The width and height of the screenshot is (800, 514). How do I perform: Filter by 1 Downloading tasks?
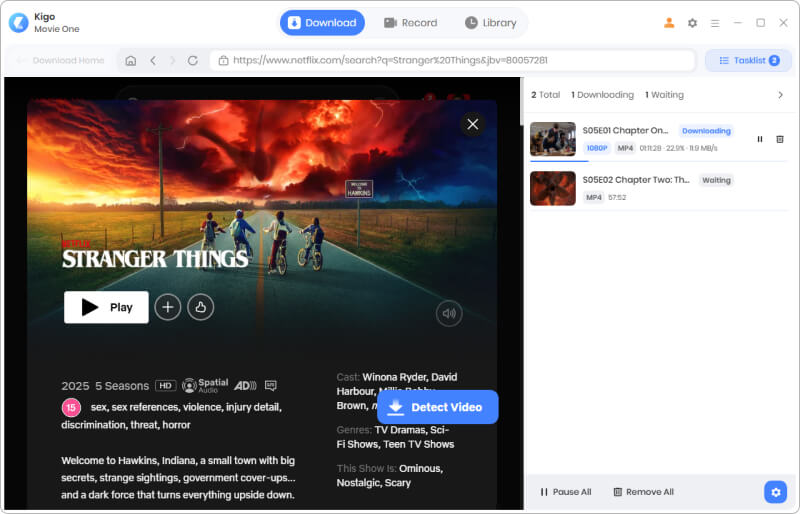point(603,95)
